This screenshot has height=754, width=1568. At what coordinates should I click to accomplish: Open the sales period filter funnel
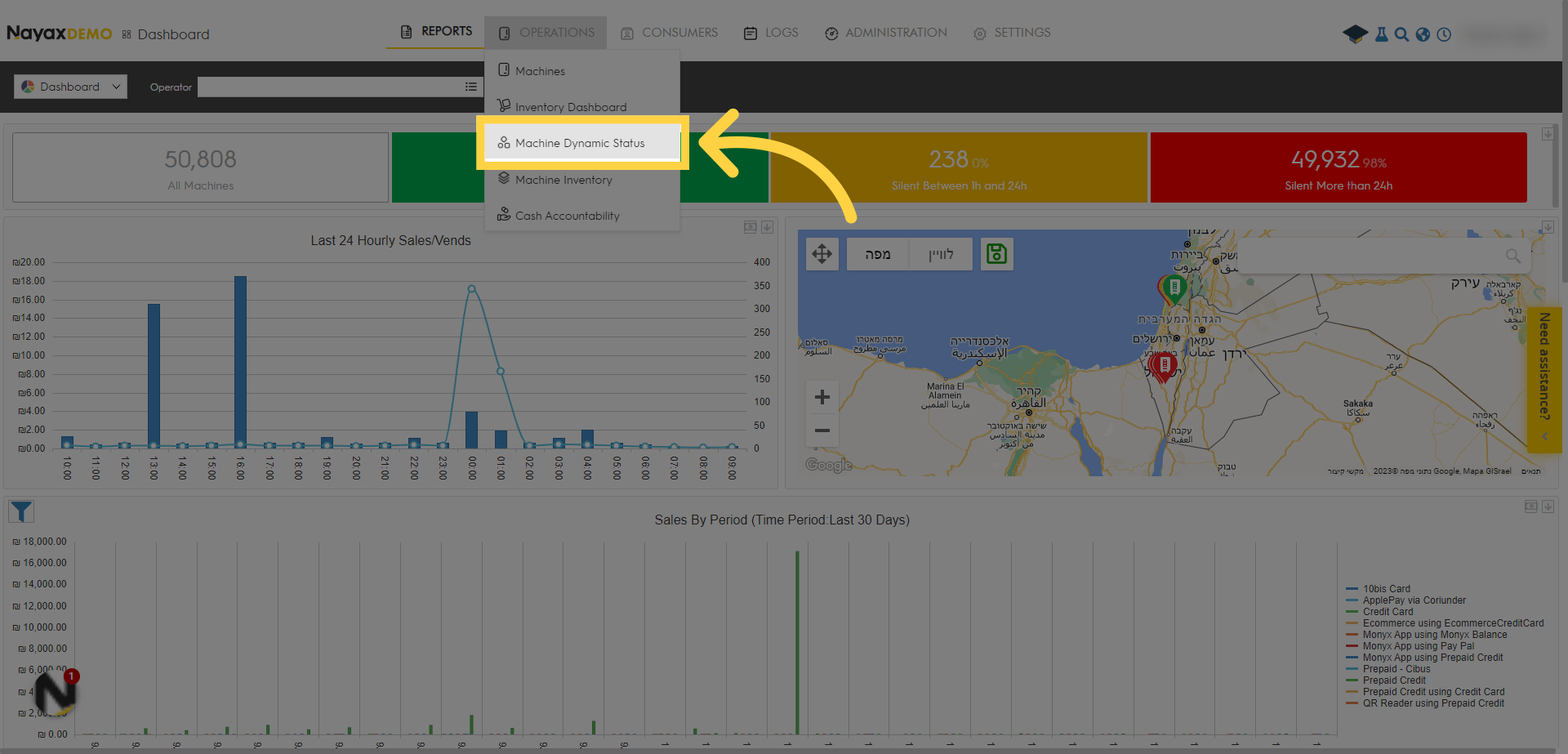[x=21, y=512]
